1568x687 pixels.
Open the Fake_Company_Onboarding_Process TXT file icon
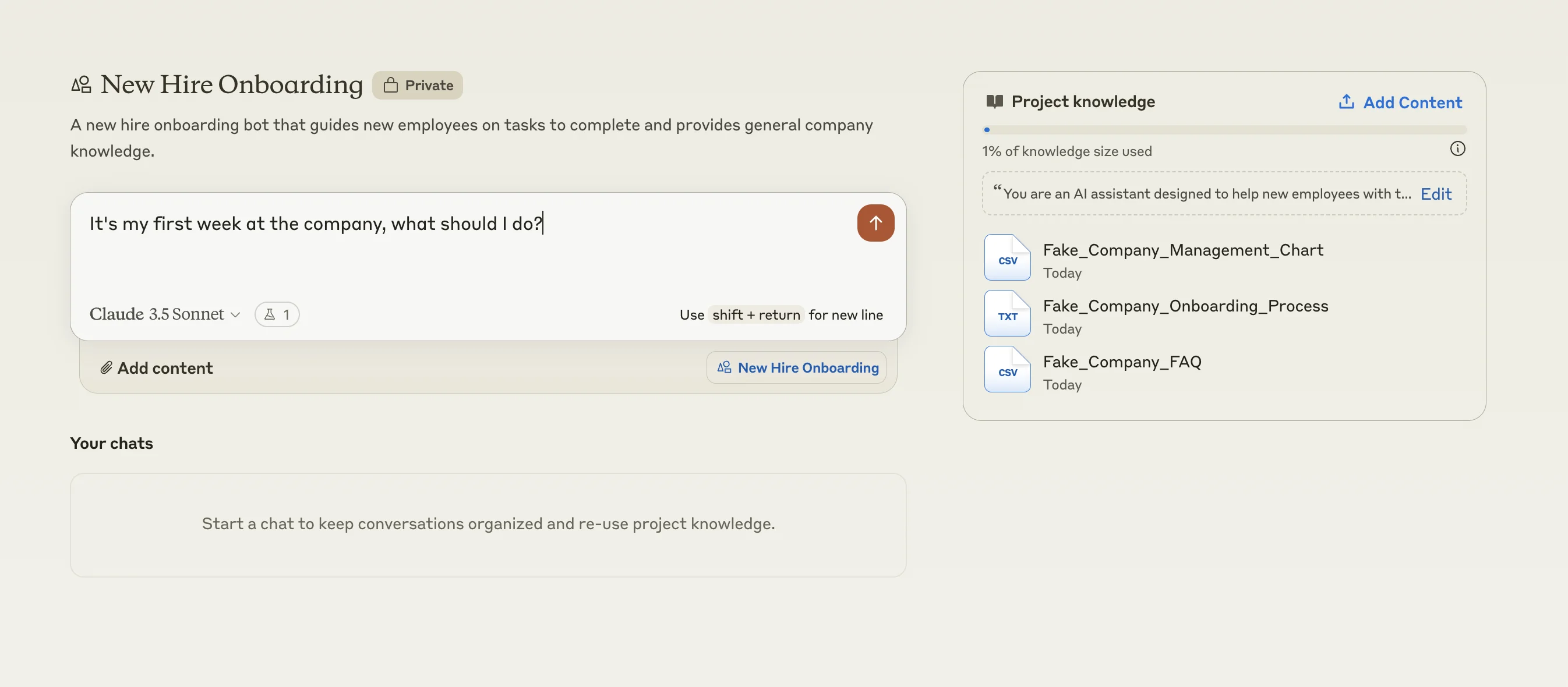tap(1008, 314)
